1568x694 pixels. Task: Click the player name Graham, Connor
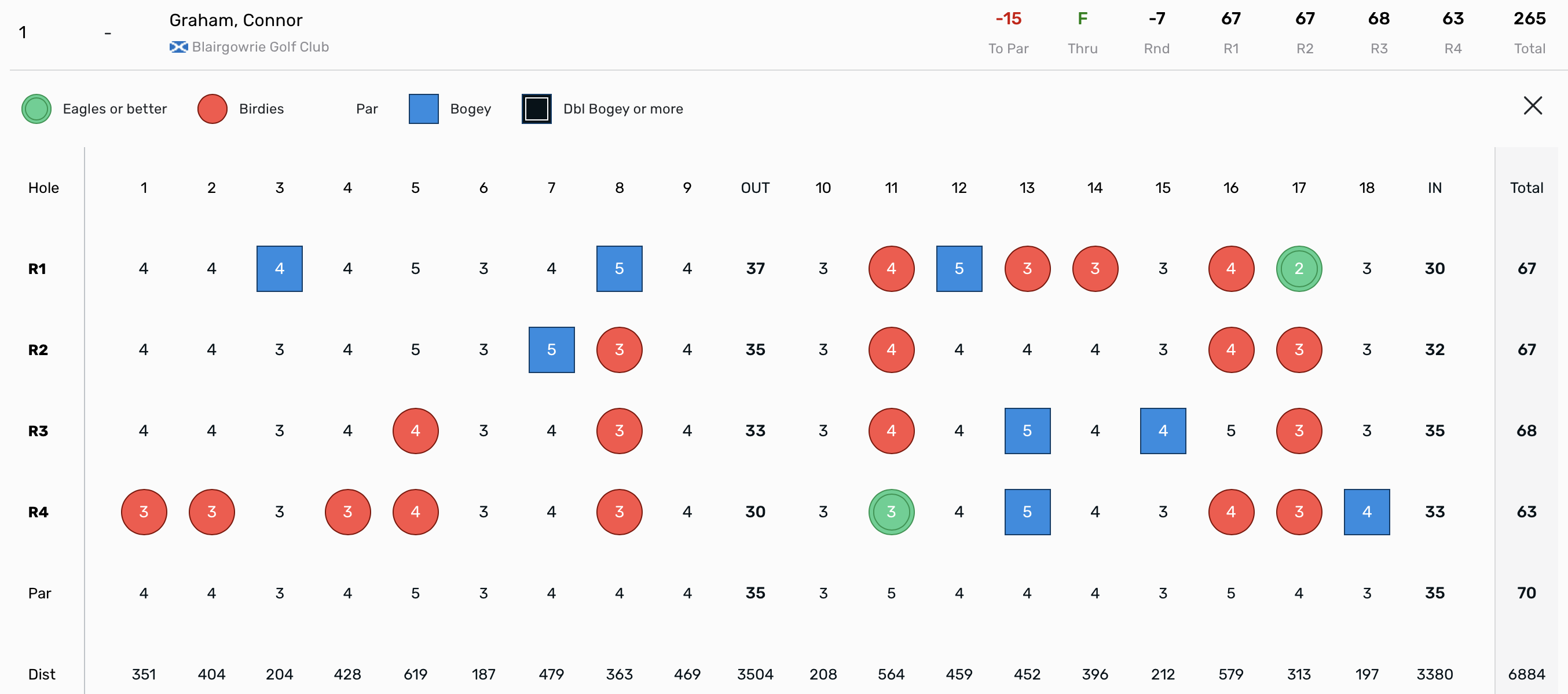(x=236, y=20)
